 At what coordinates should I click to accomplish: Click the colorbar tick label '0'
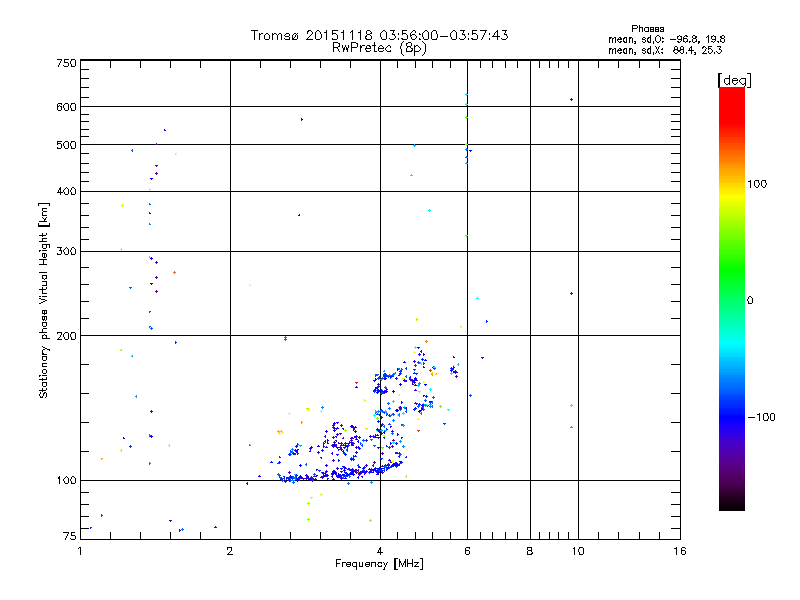point(750,301)
